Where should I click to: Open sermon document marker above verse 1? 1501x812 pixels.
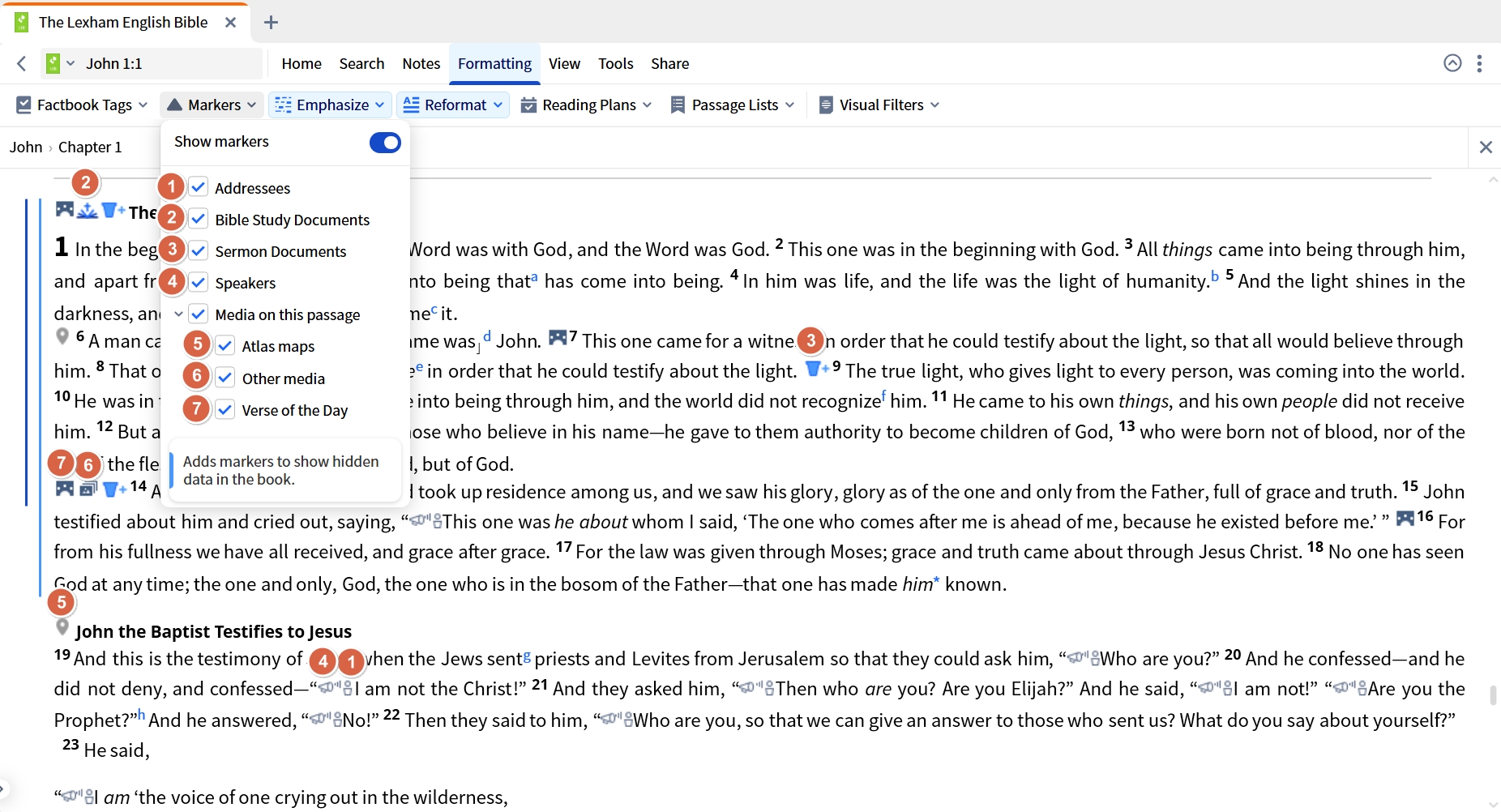click(88, 211)
